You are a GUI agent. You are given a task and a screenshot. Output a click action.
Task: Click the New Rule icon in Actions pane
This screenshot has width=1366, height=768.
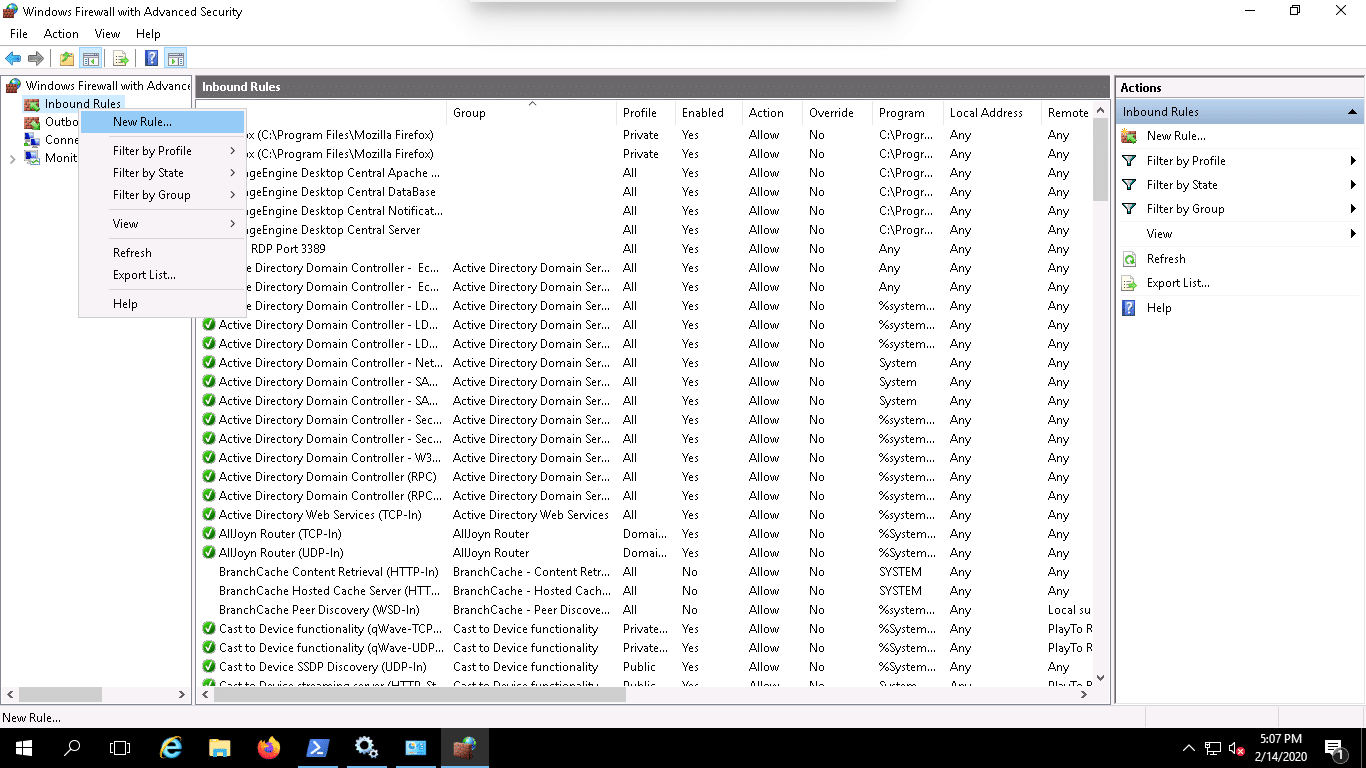tap(1129, 136)
